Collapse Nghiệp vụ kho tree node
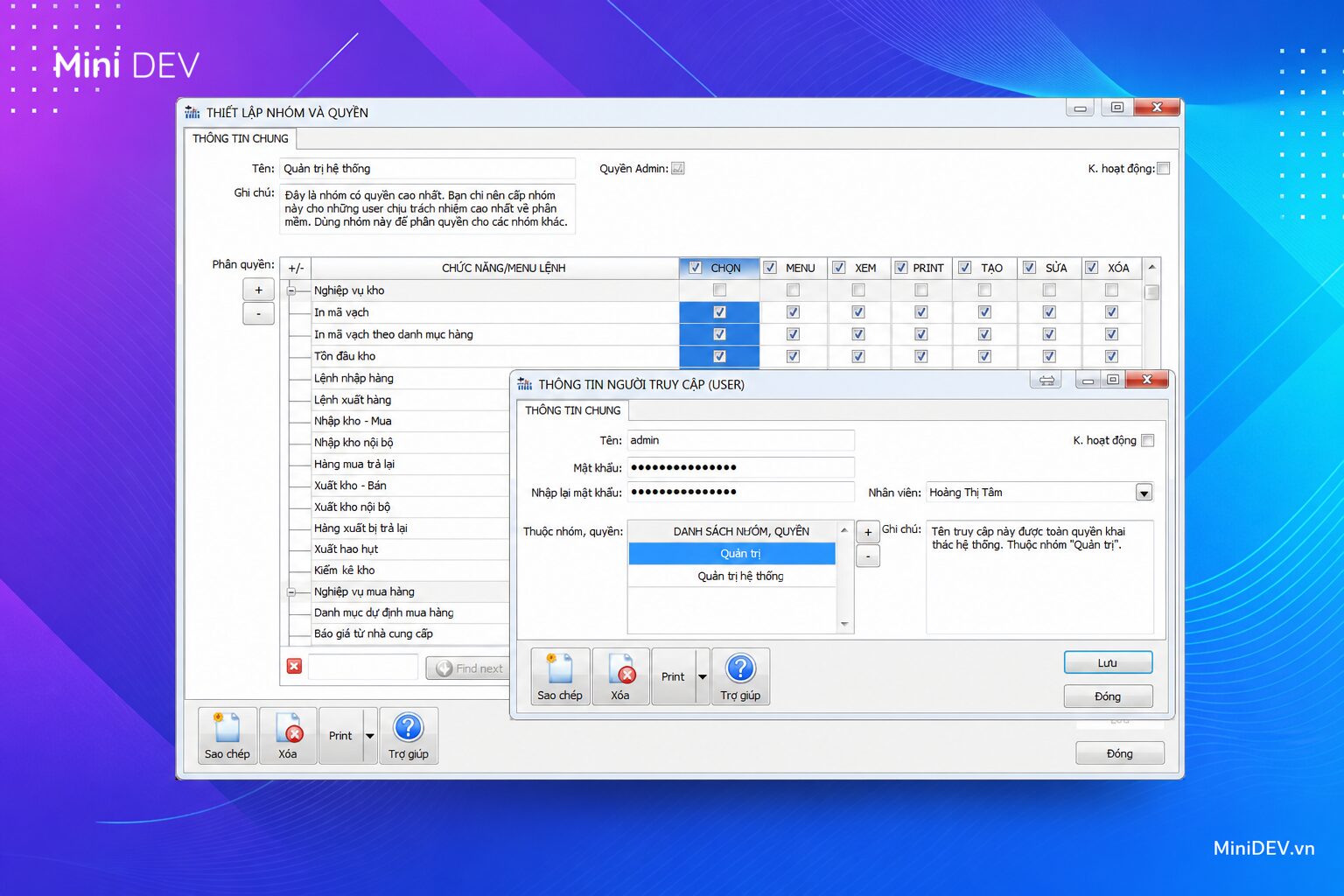1344x896 pixels. pos(291,290)
